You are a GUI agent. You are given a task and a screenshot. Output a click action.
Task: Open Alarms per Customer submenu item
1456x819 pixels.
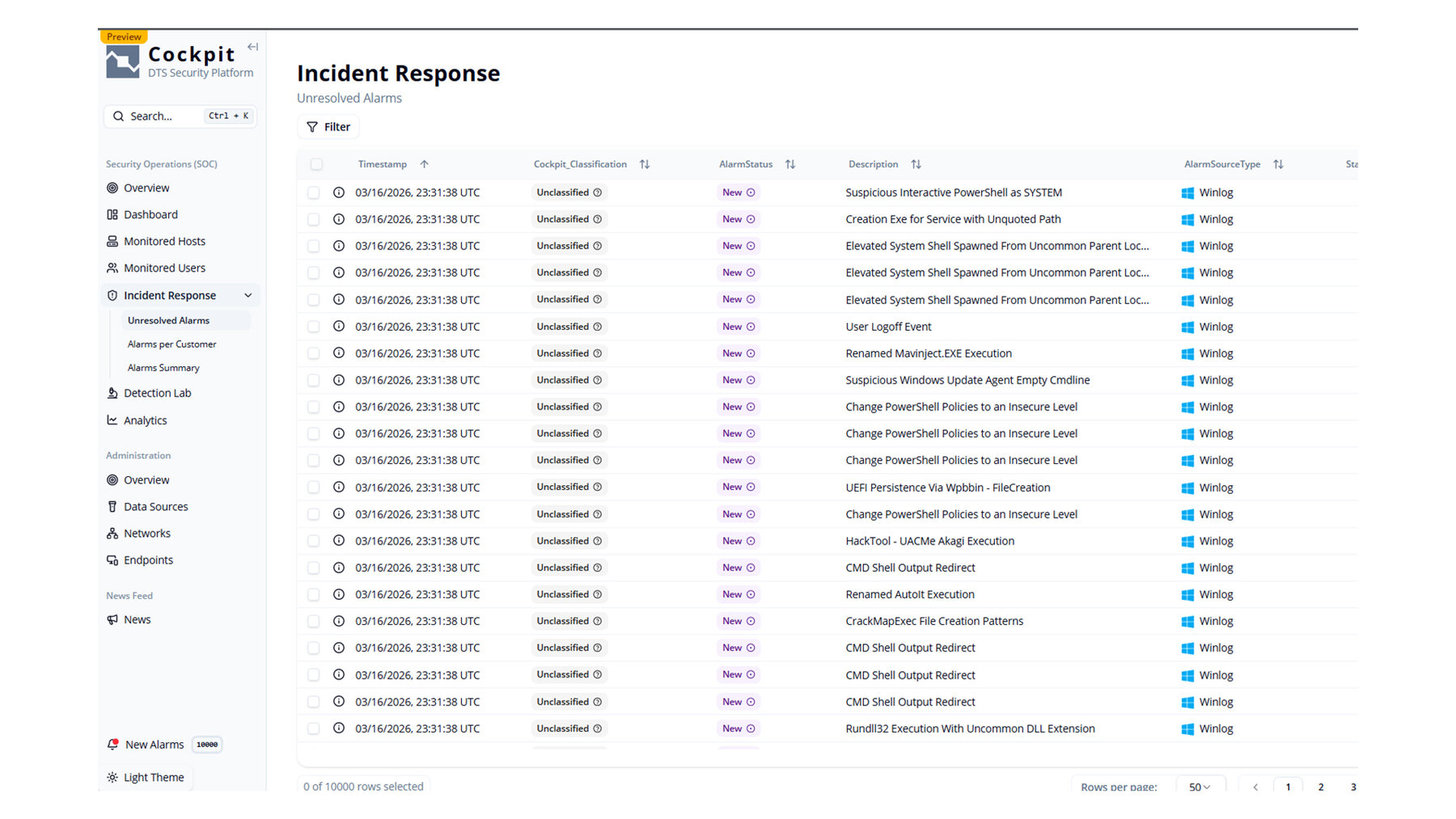click(x=171, y=344)
